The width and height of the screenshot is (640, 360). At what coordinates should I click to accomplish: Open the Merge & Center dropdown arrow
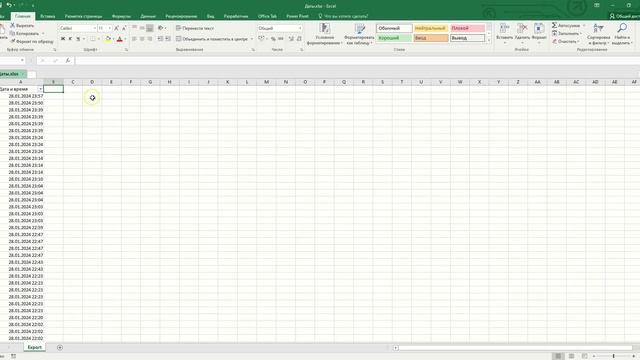[x=251, y=39]
